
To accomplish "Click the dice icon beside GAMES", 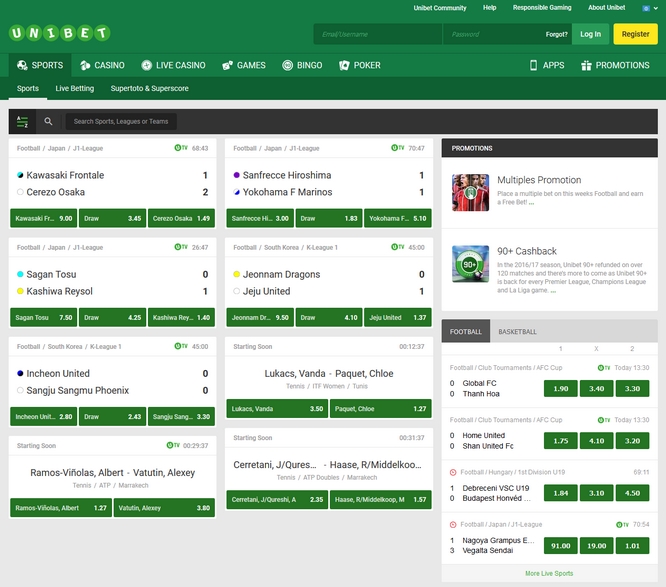I will 227,65.
